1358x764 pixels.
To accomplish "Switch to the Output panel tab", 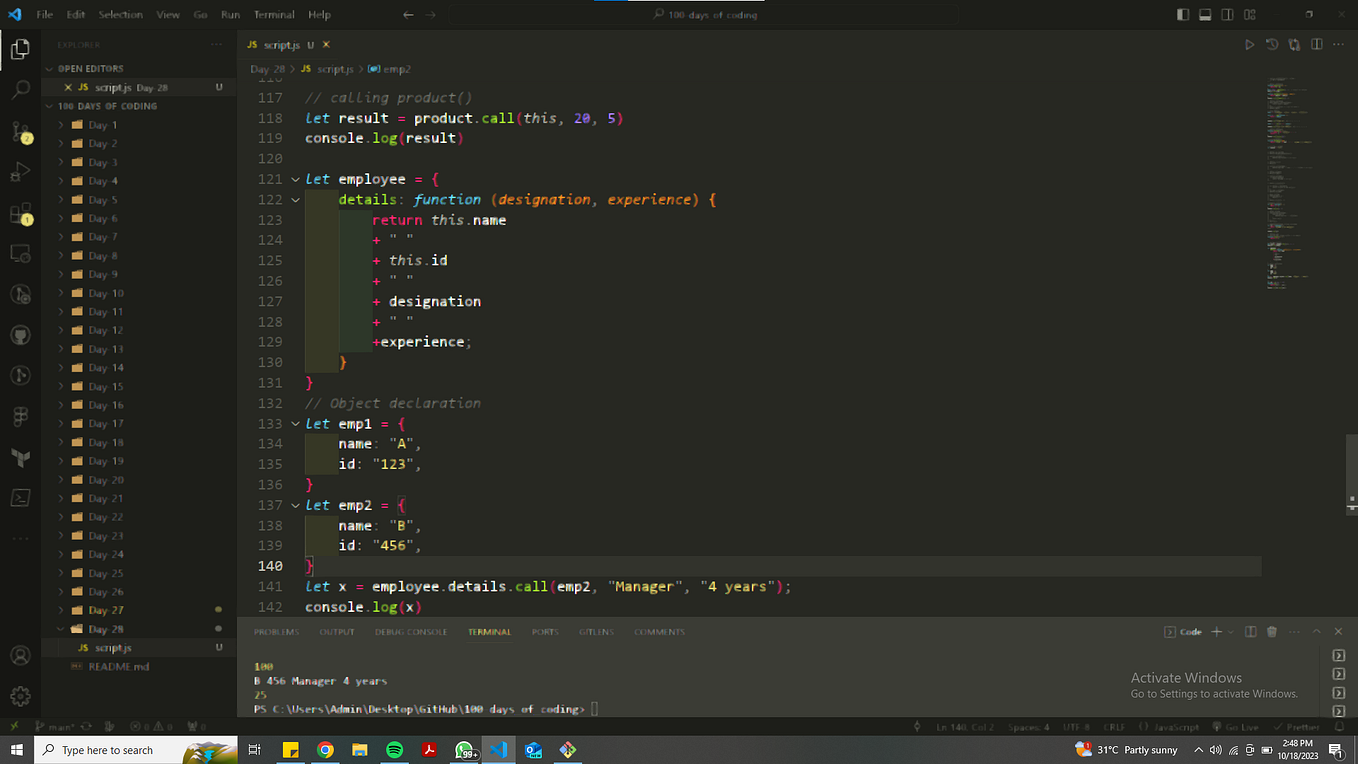I will coord(337,632).
